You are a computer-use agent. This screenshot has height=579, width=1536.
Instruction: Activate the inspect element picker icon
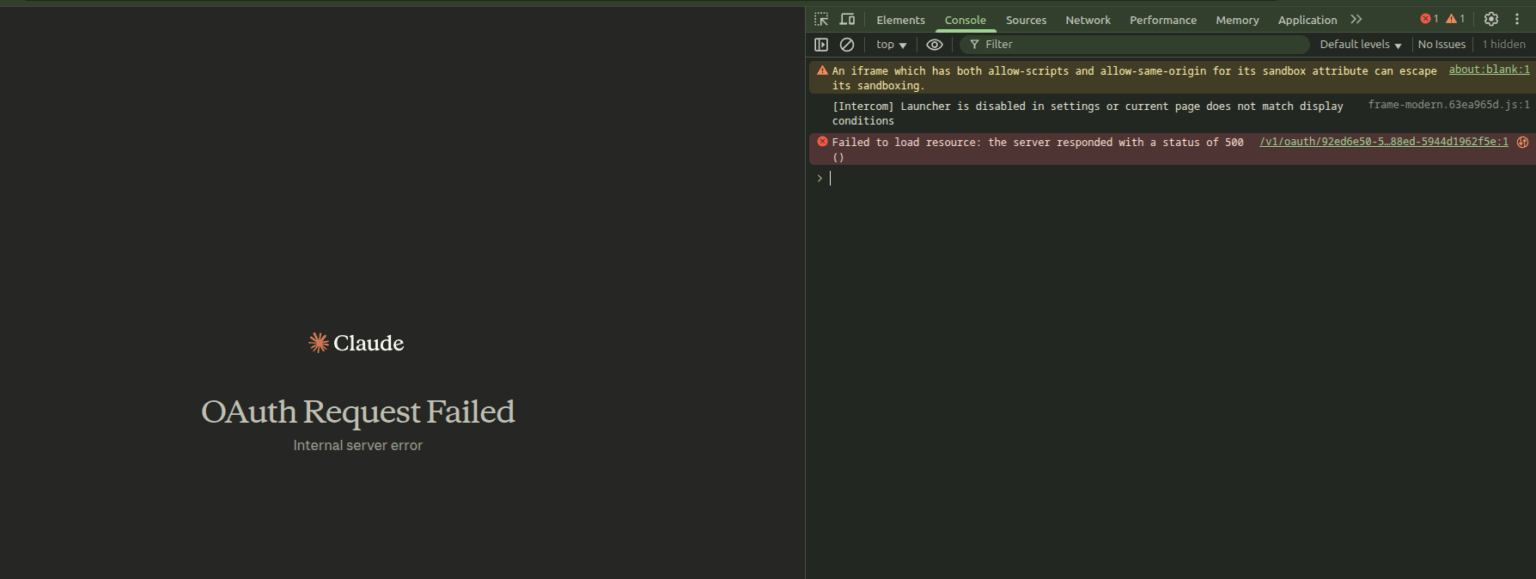coord(821,19)
